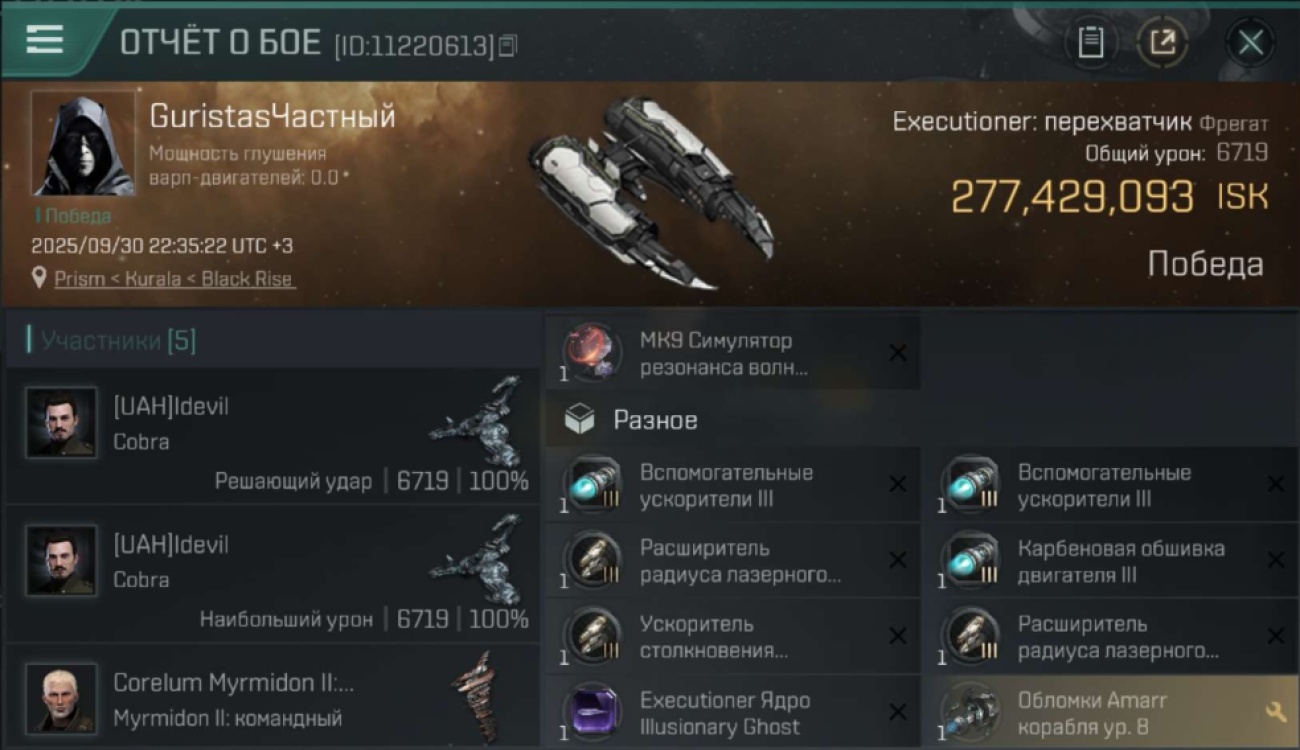Select [UAH]Idevil Решающий удар participant row

click(273, 436)
